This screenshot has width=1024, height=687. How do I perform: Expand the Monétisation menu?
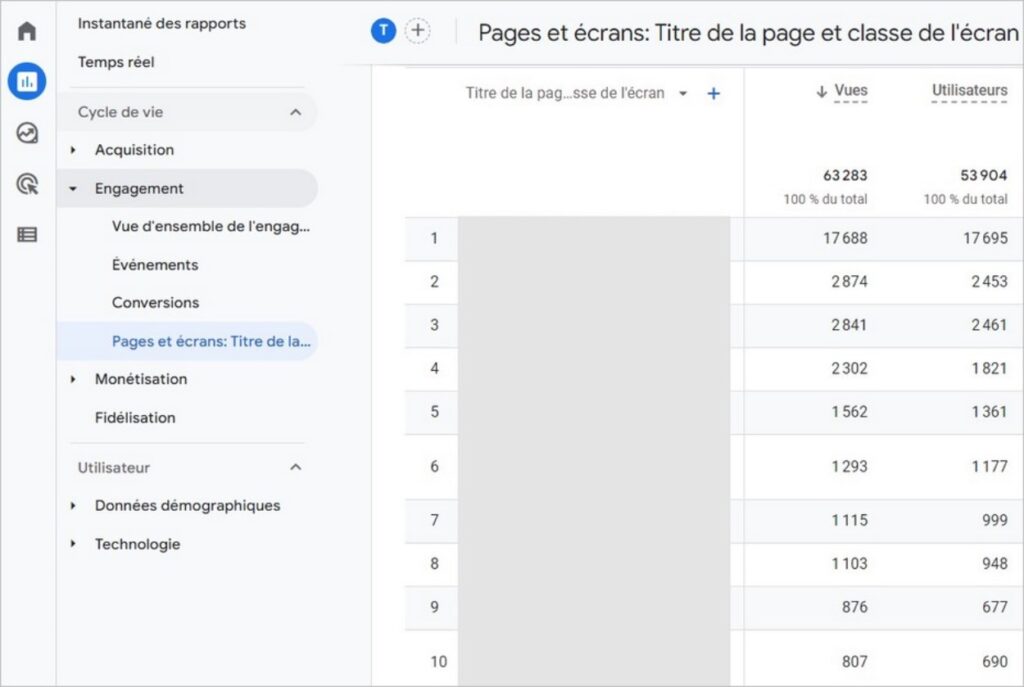pyautogui.click(x=140, y=379)
